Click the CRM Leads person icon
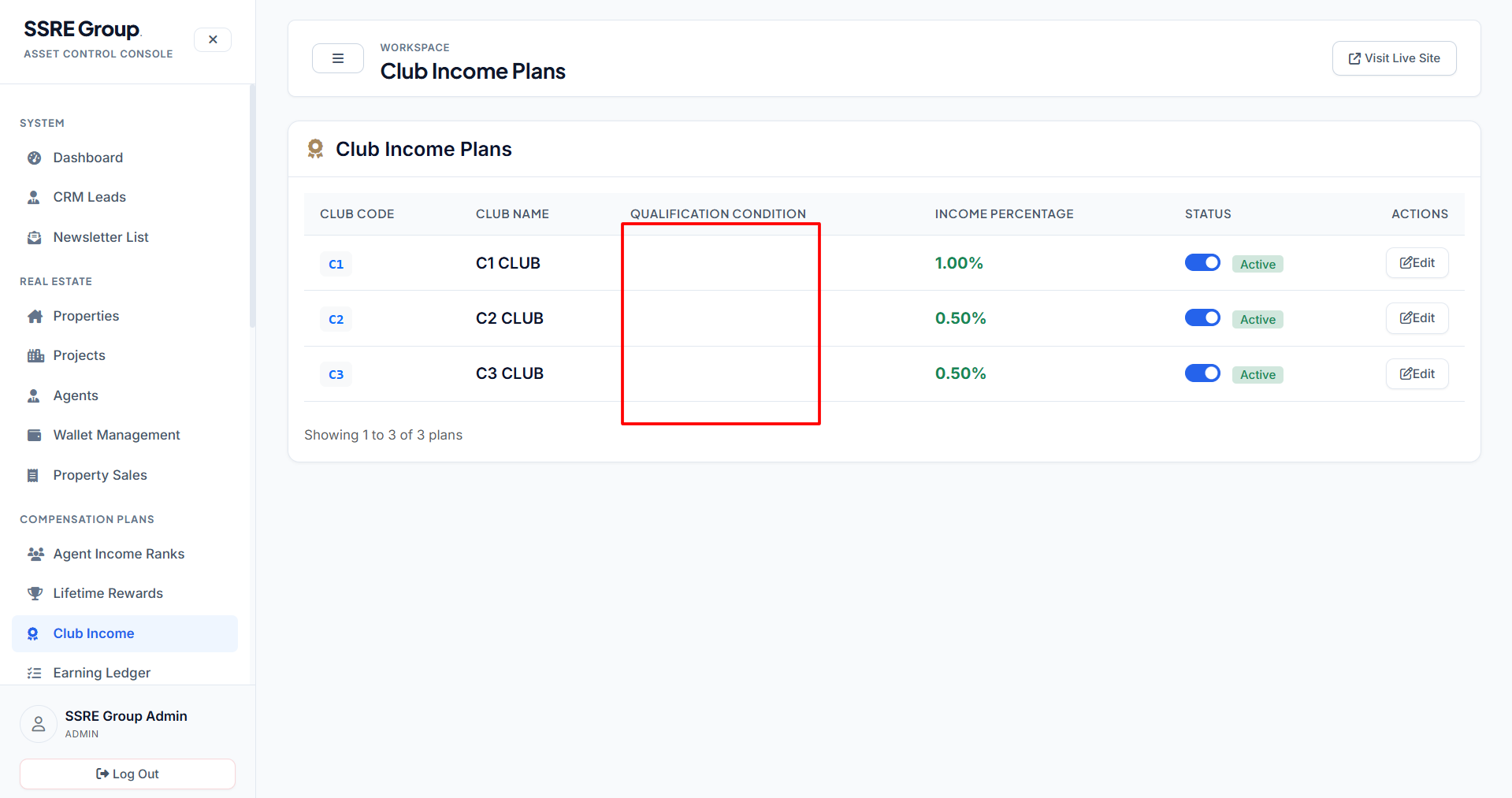 tap(34, 197)
